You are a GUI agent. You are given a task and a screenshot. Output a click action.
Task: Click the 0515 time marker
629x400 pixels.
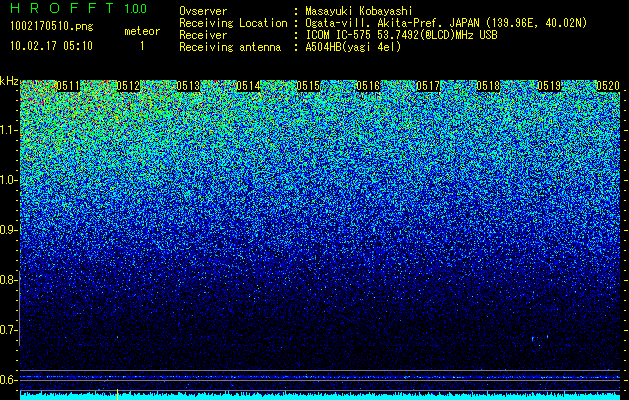[308, 86]
